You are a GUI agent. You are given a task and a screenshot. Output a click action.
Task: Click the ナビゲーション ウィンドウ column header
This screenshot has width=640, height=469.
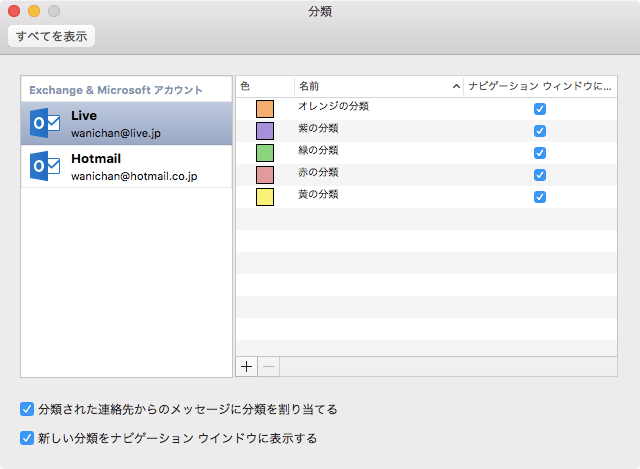[x=540, y=87]
